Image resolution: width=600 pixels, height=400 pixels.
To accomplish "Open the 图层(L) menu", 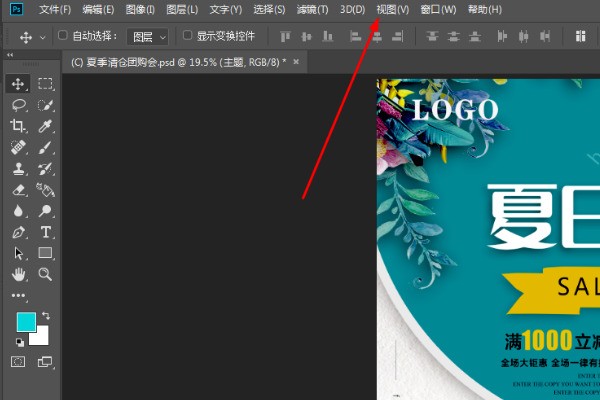I will (x=182, y=9).
